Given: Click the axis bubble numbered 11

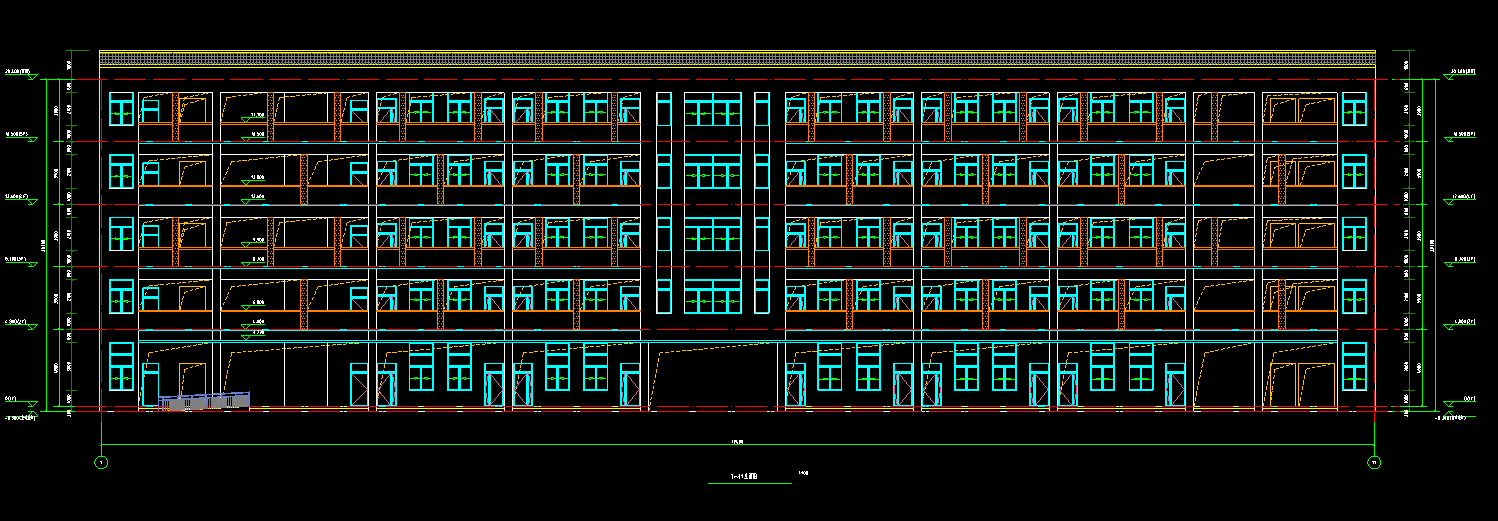Looking at the screenshot, I should point(1374,462).
